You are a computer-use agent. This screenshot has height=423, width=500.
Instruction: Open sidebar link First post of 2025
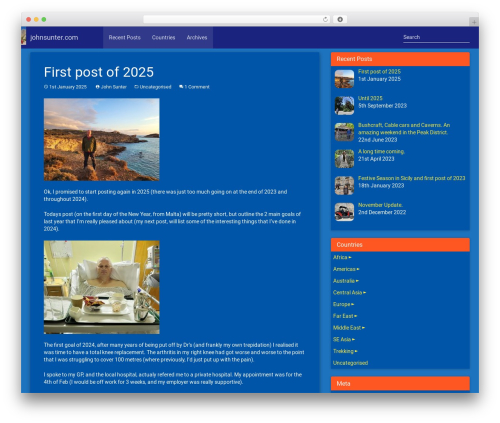[x=379, y=72]
